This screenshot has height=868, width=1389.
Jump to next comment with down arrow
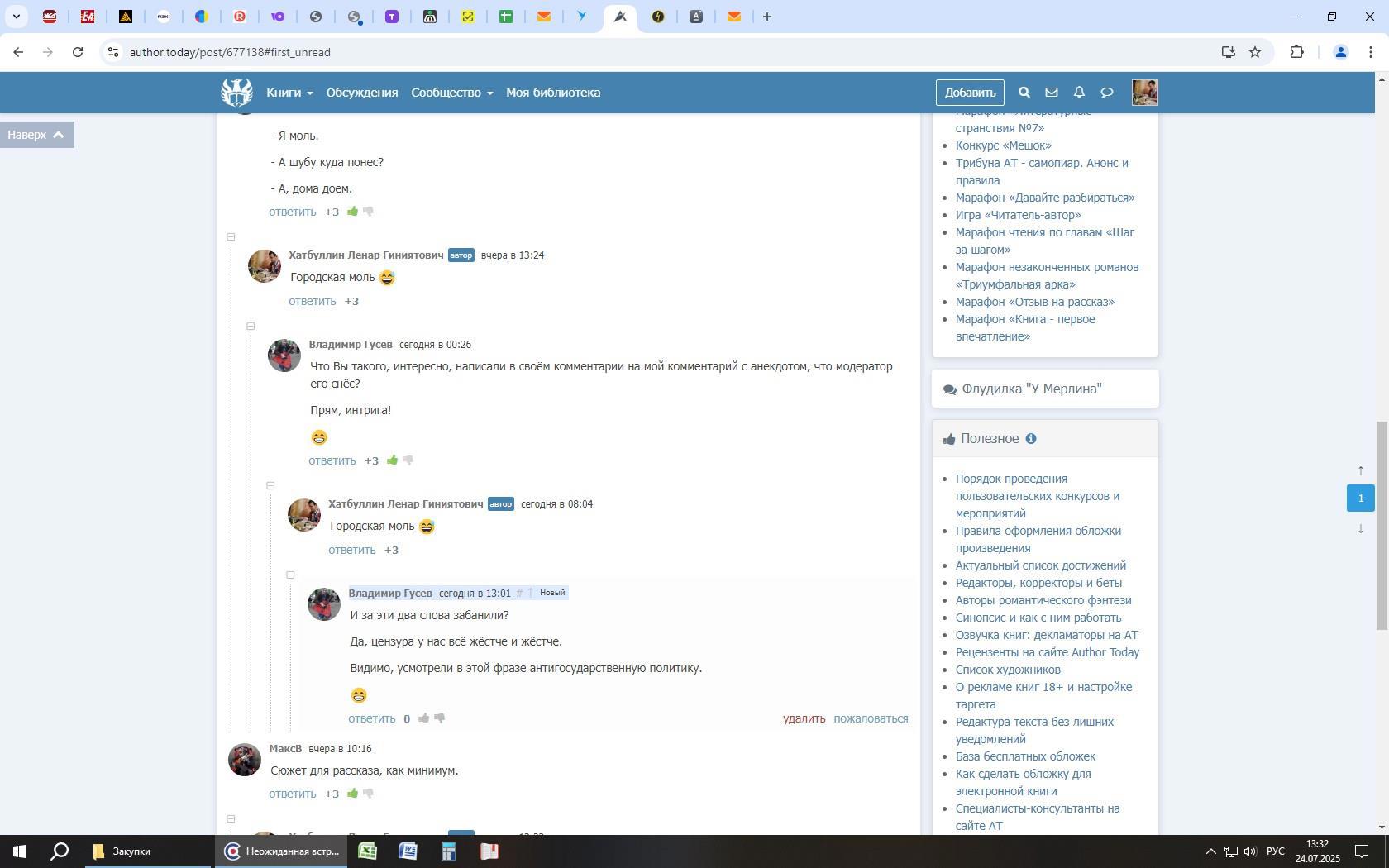[x=1361, y=528]
